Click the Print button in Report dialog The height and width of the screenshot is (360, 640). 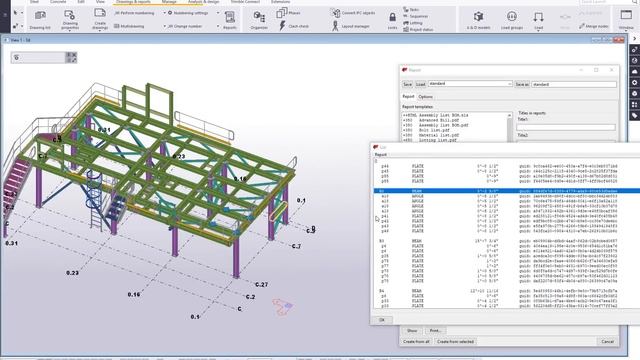pyautogui.click(x=435, y=331)
